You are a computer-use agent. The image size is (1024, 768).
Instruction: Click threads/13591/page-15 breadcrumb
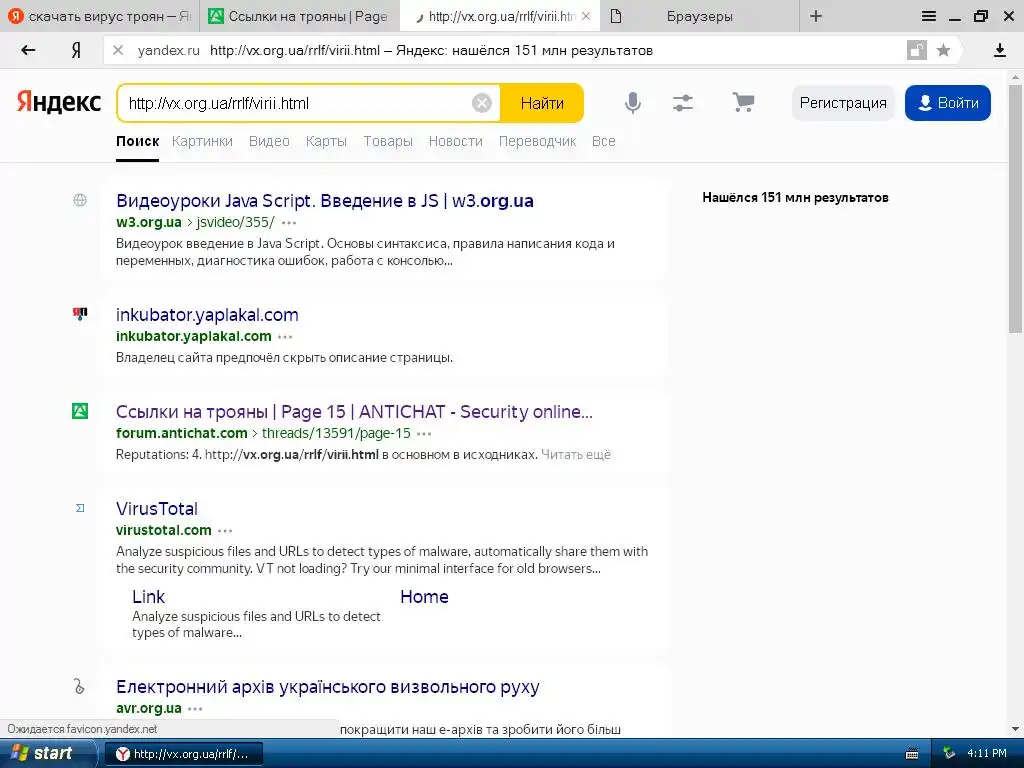point(336,433)
